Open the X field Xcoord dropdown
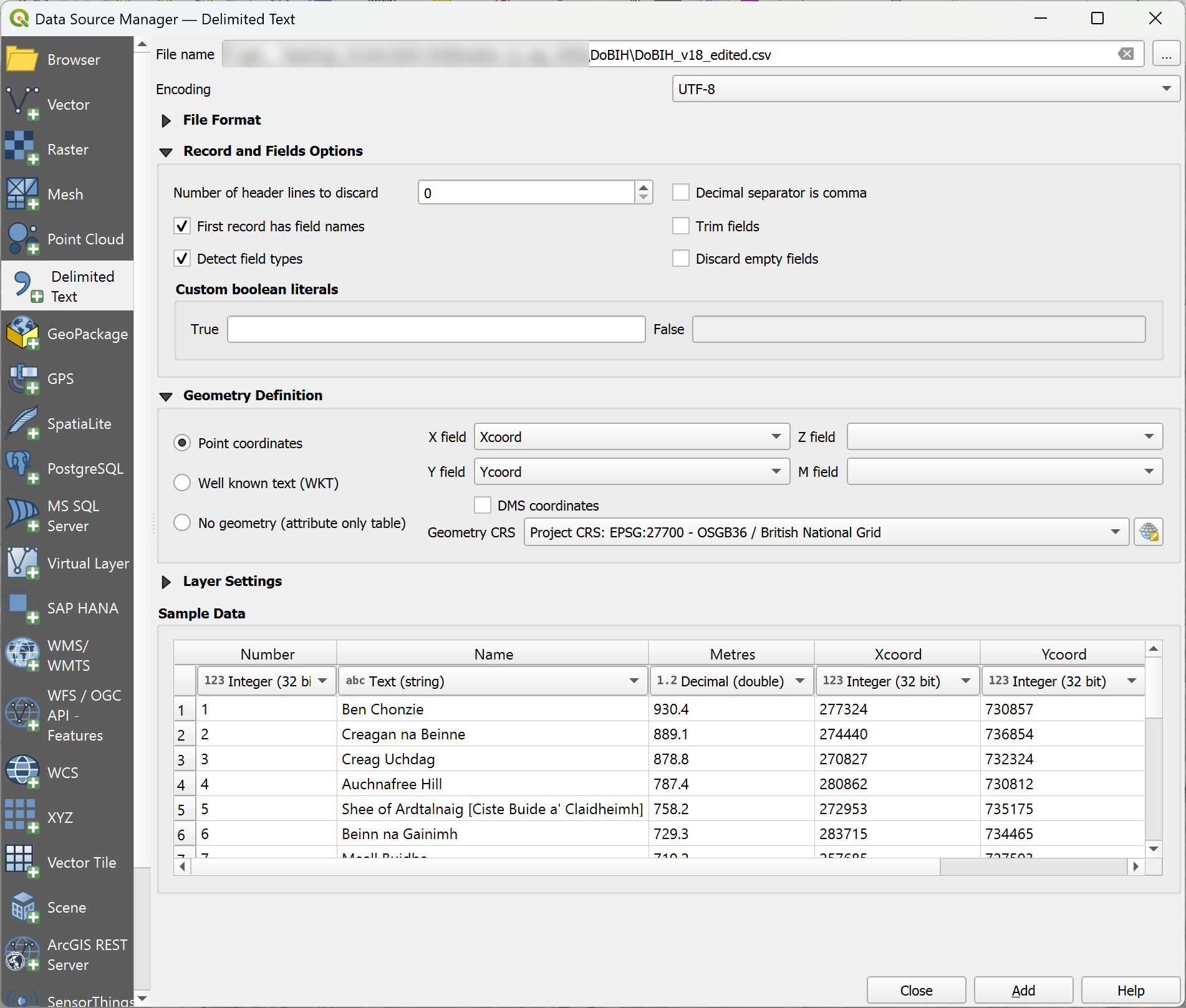Viewport: 1186px width, 1008px height. (x=631, y=437)
